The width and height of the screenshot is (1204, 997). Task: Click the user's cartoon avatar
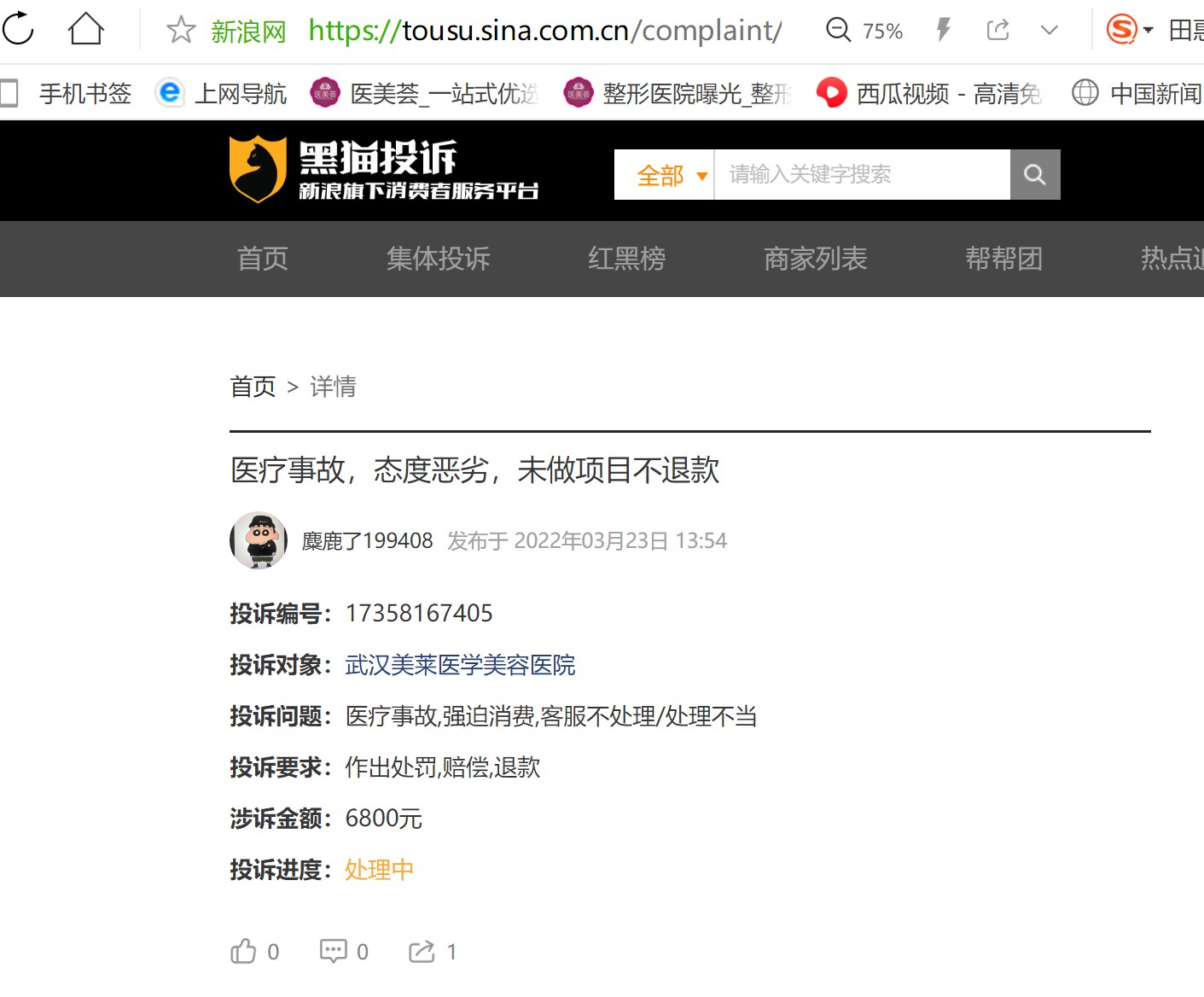[x=259, y=540]
